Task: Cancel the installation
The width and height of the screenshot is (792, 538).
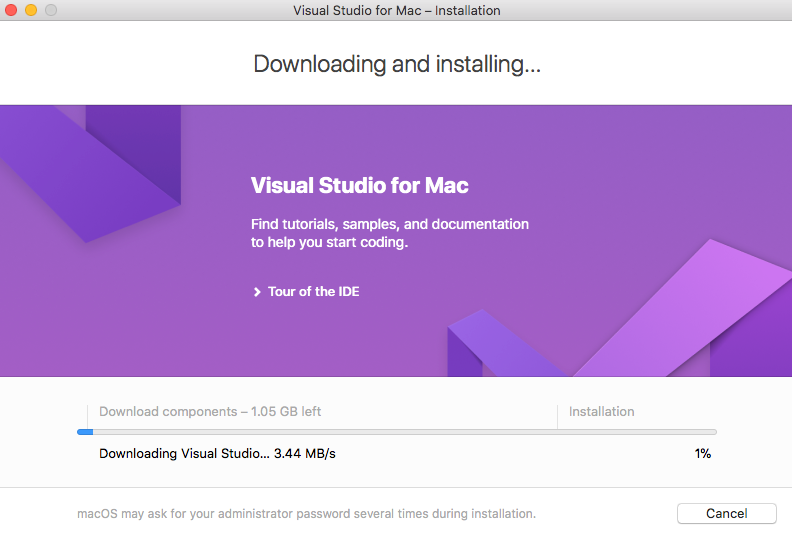Action: (726, 513)
